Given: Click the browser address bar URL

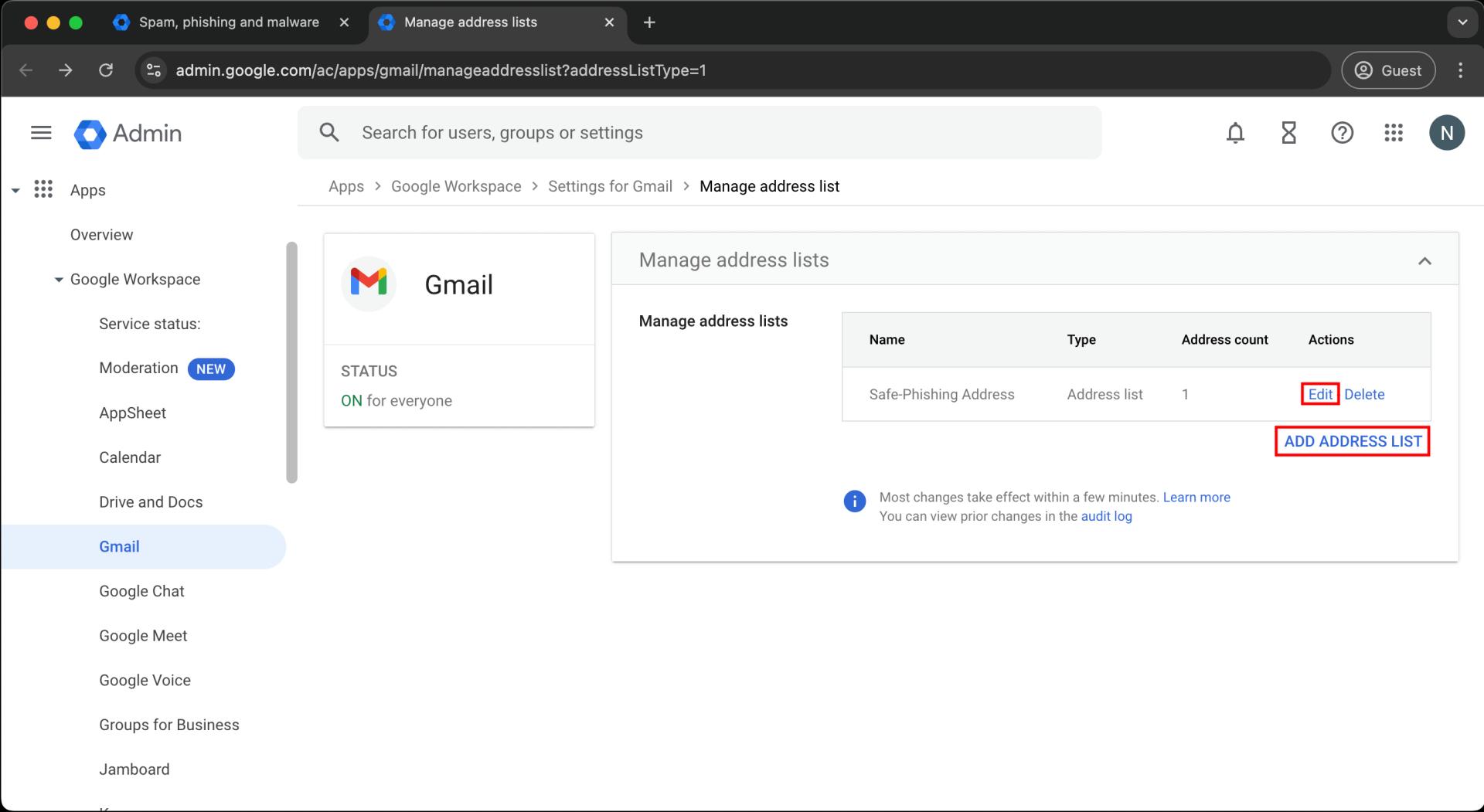Looking at the screenshot, I should [x=441, y=70].
